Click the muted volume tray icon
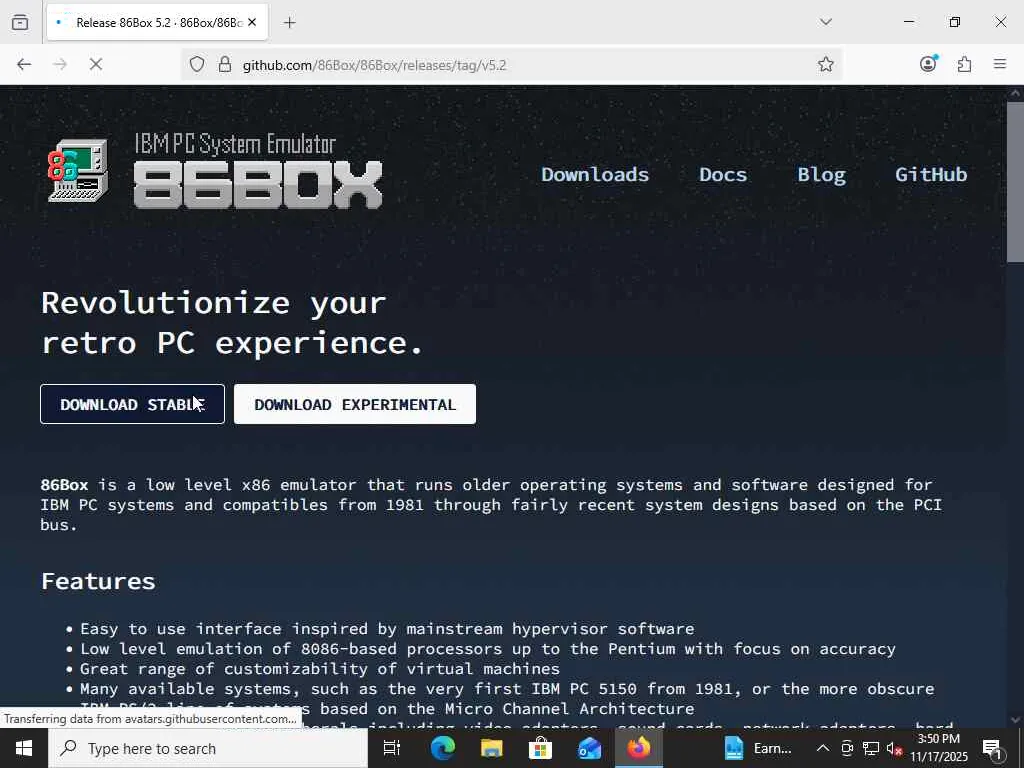The height and width of the screenshot is (768, 1024). tap(894, 748)
